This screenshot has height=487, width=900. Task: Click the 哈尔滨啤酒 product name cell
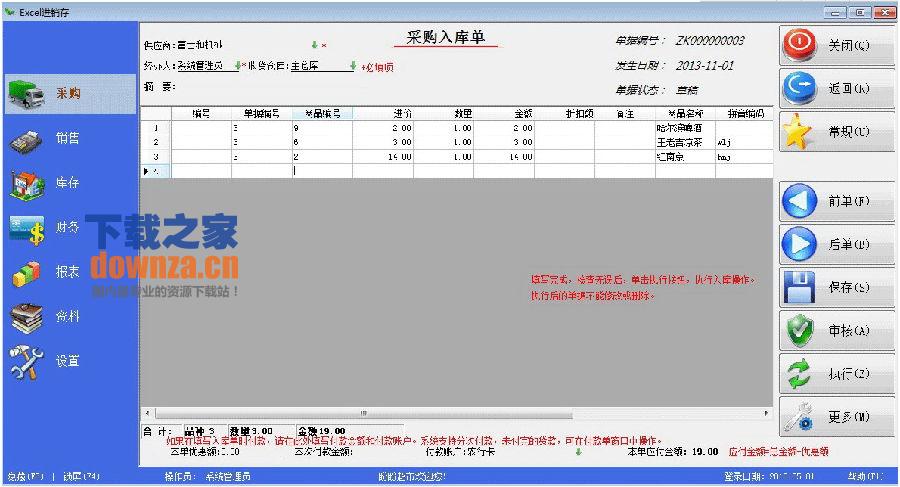pyautogui.click(x=685, y=128)
